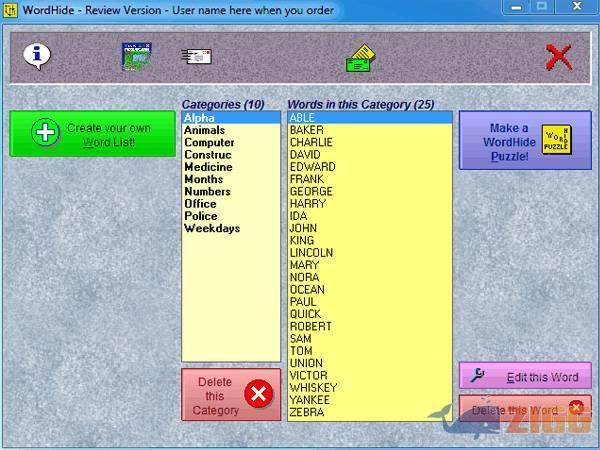Image resolution: width=600 pixels, height=450 pixels.
Task: Click the red X exit icon in toolbar
Action: (x=559, y=58)
